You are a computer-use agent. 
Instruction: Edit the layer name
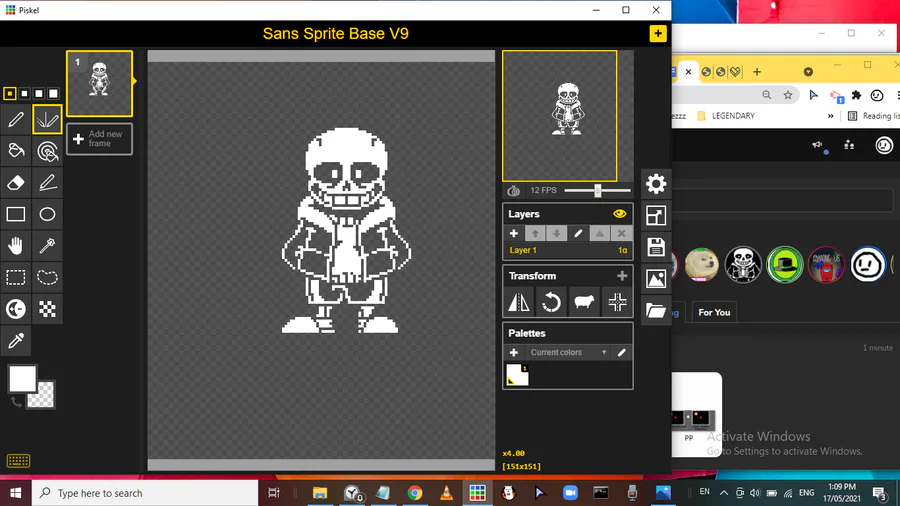point(578,233)
